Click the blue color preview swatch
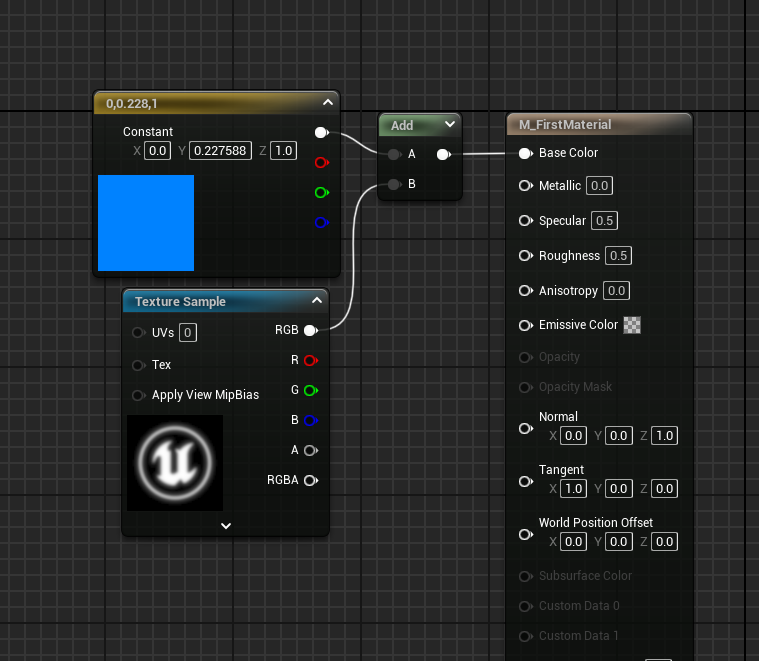This screenshot has width=759, height=661. [x=146, y=223]
